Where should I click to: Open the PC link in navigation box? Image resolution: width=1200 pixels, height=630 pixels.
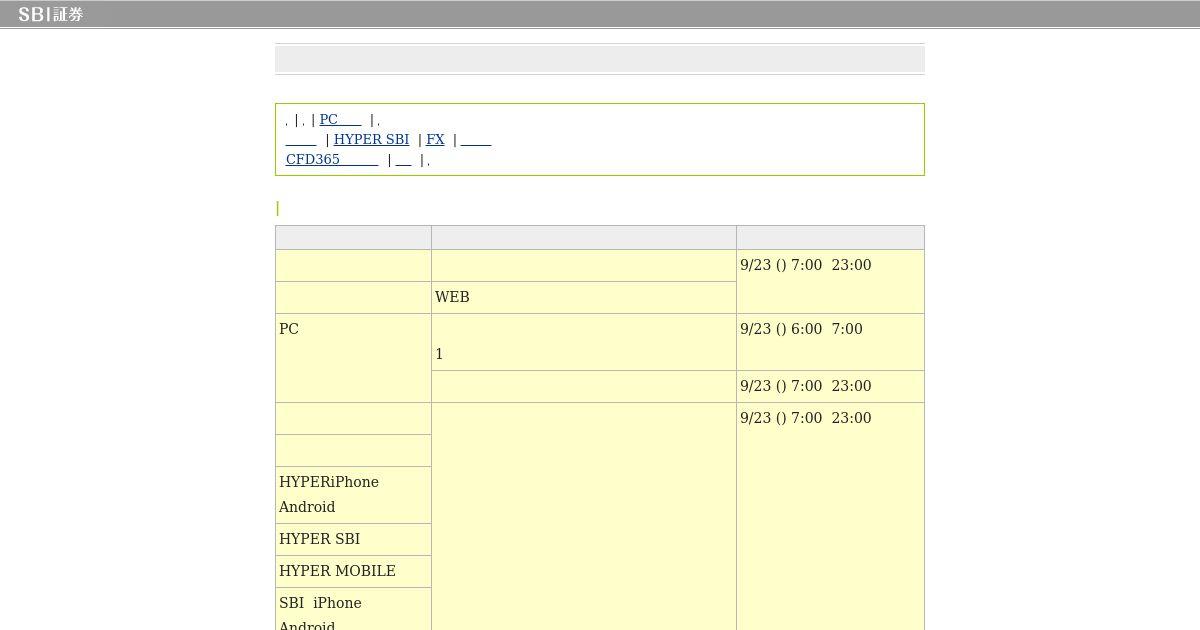click(340, 119)
